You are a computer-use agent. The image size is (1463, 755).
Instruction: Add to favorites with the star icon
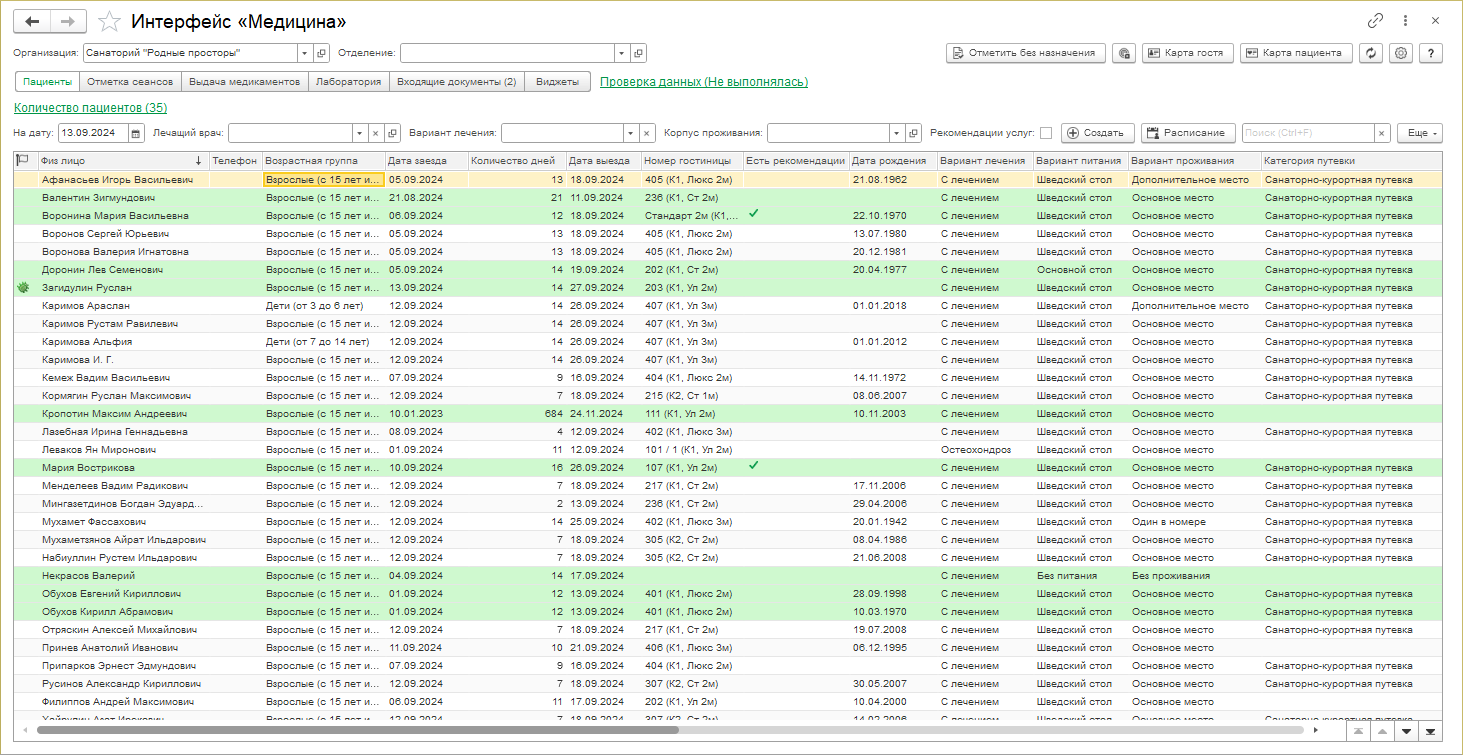coord(110,21)
